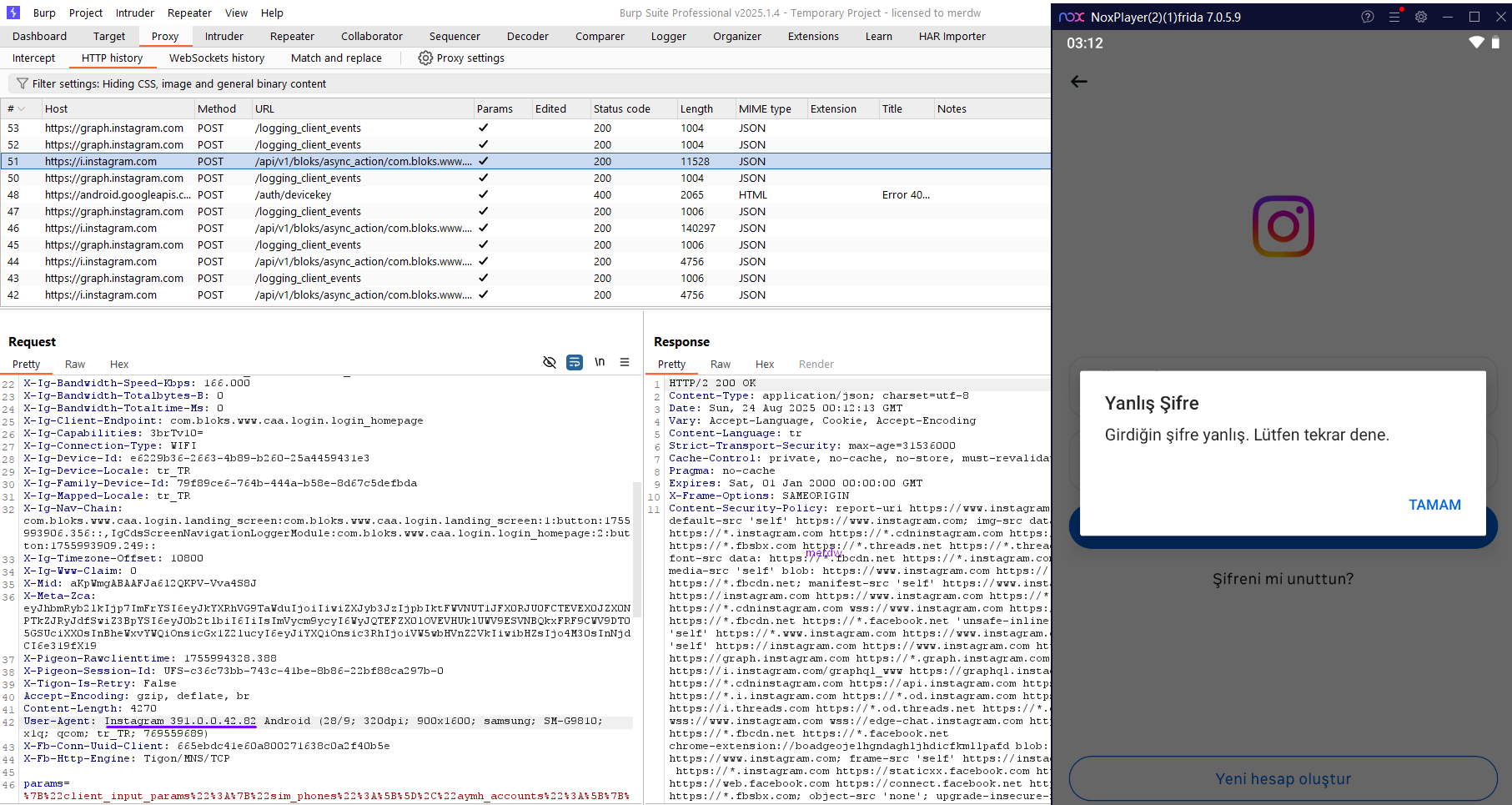Sort history by Host column header
Image resolution: width=1512 pixels, height=805 pixels.
click(x=117, y=108)
